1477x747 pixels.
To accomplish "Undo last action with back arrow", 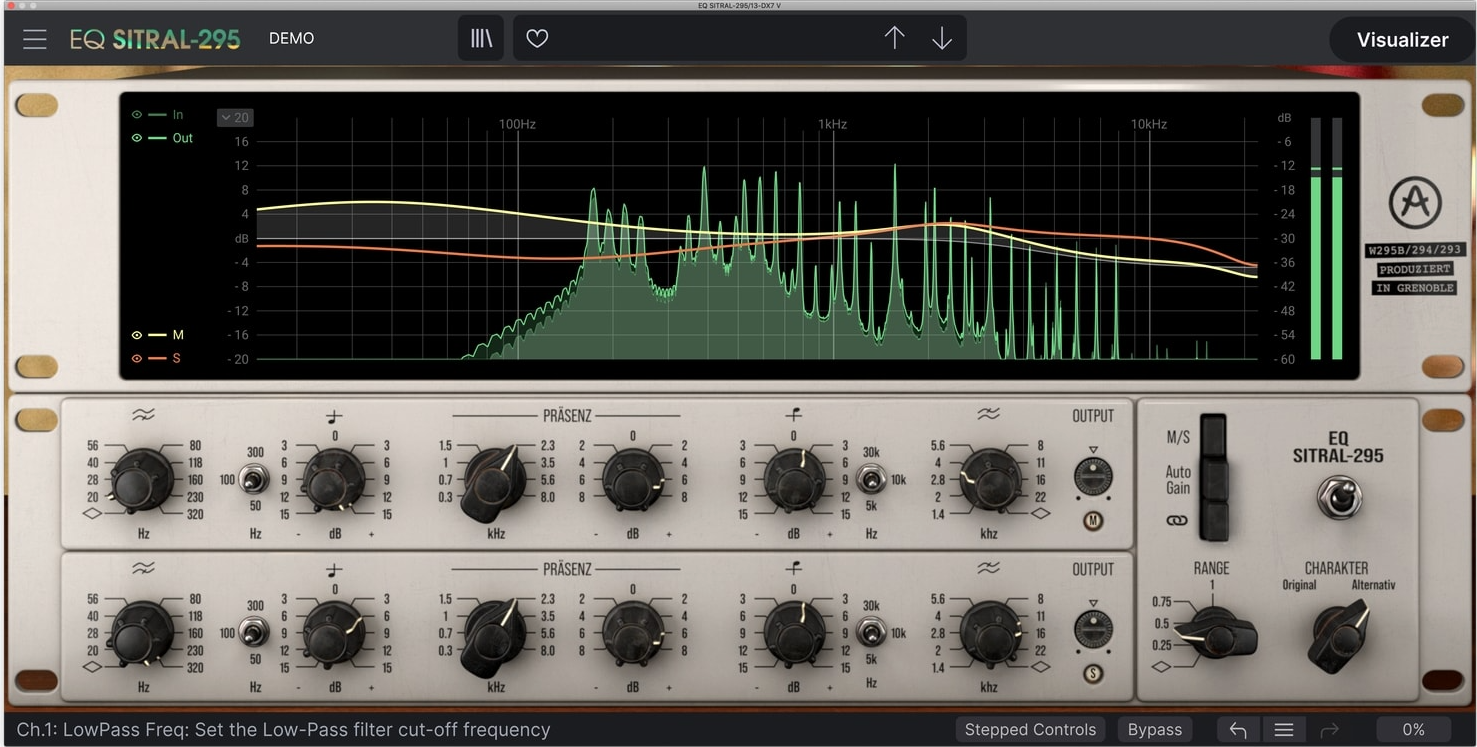I will pyautogui.click(x=1238, y=730).
